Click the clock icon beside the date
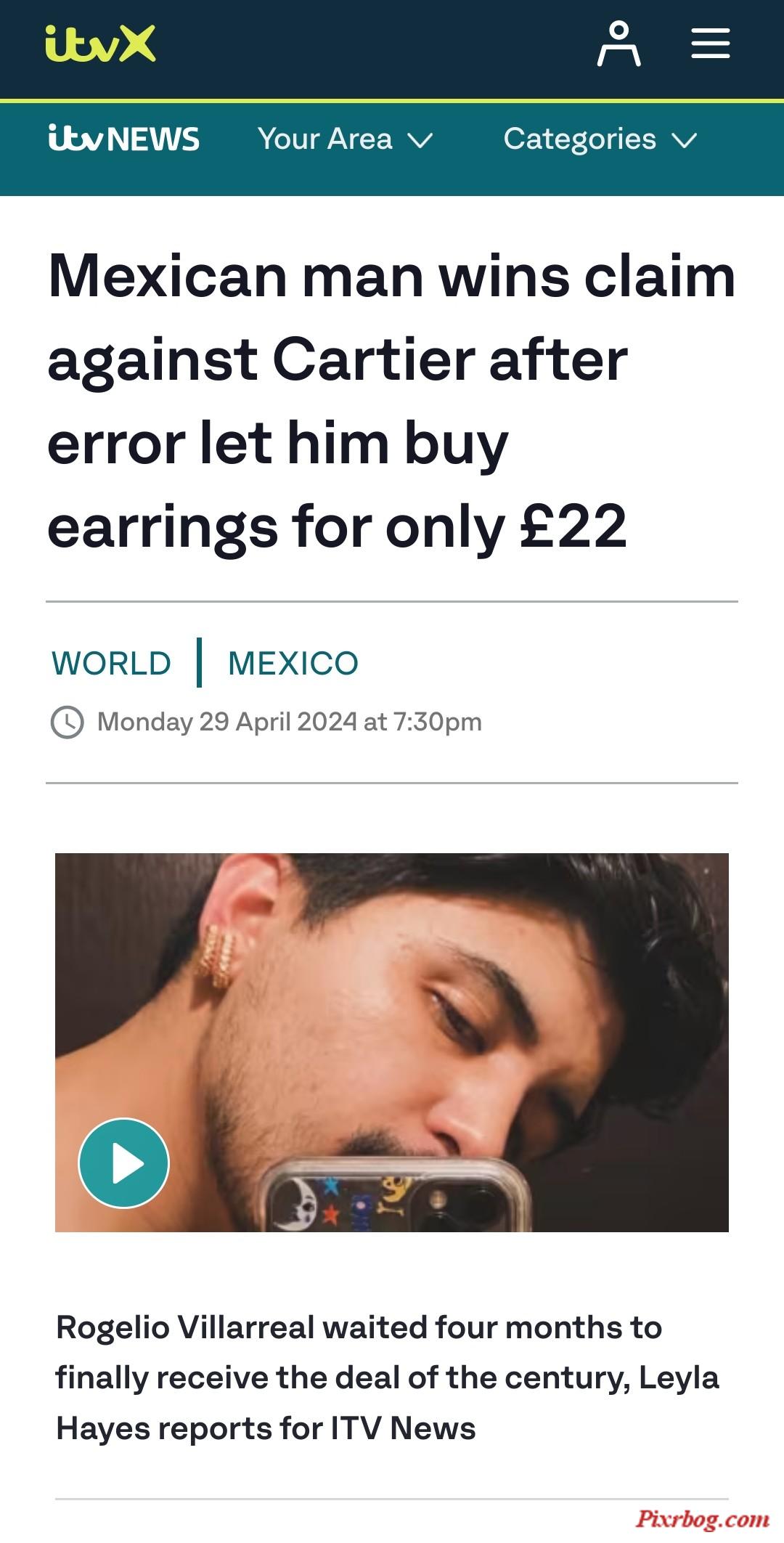Viewport: 784px width, 1543px height. pos(68,722)
